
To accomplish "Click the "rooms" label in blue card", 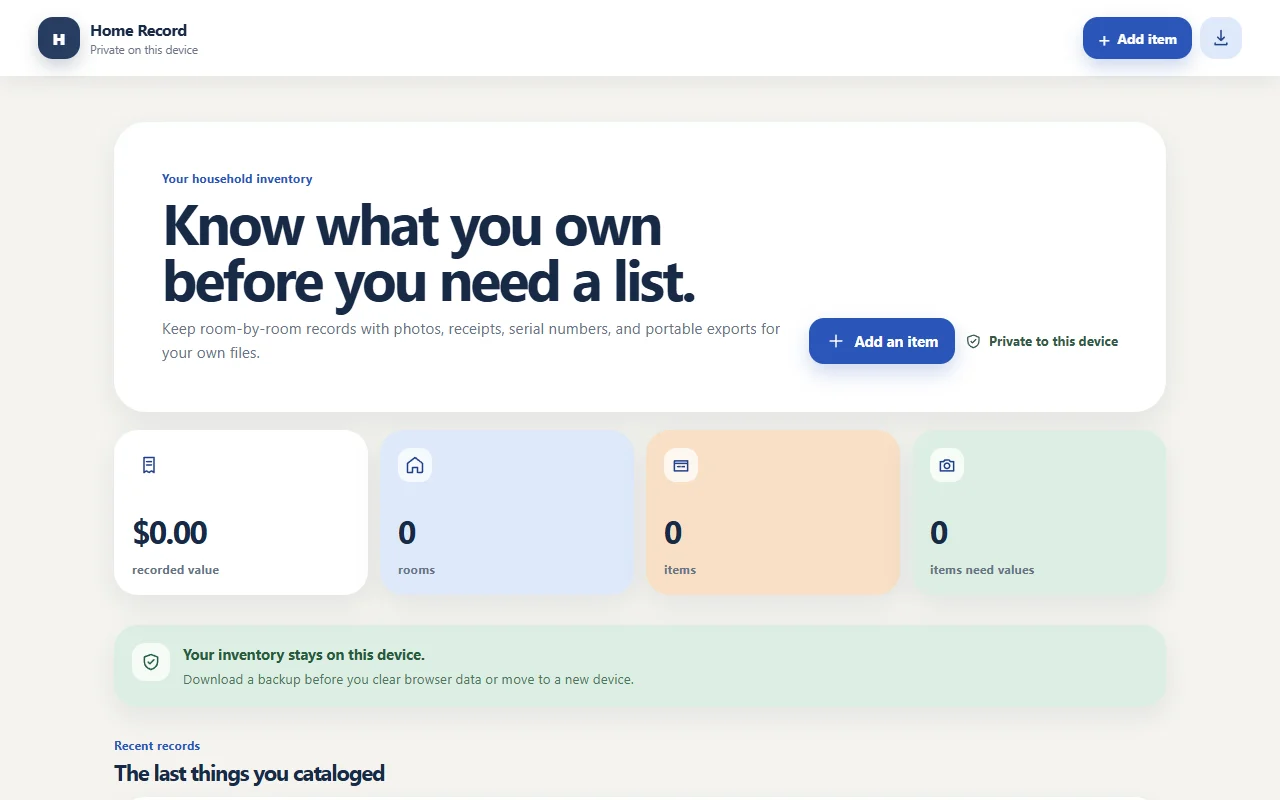I will point(416,570).
